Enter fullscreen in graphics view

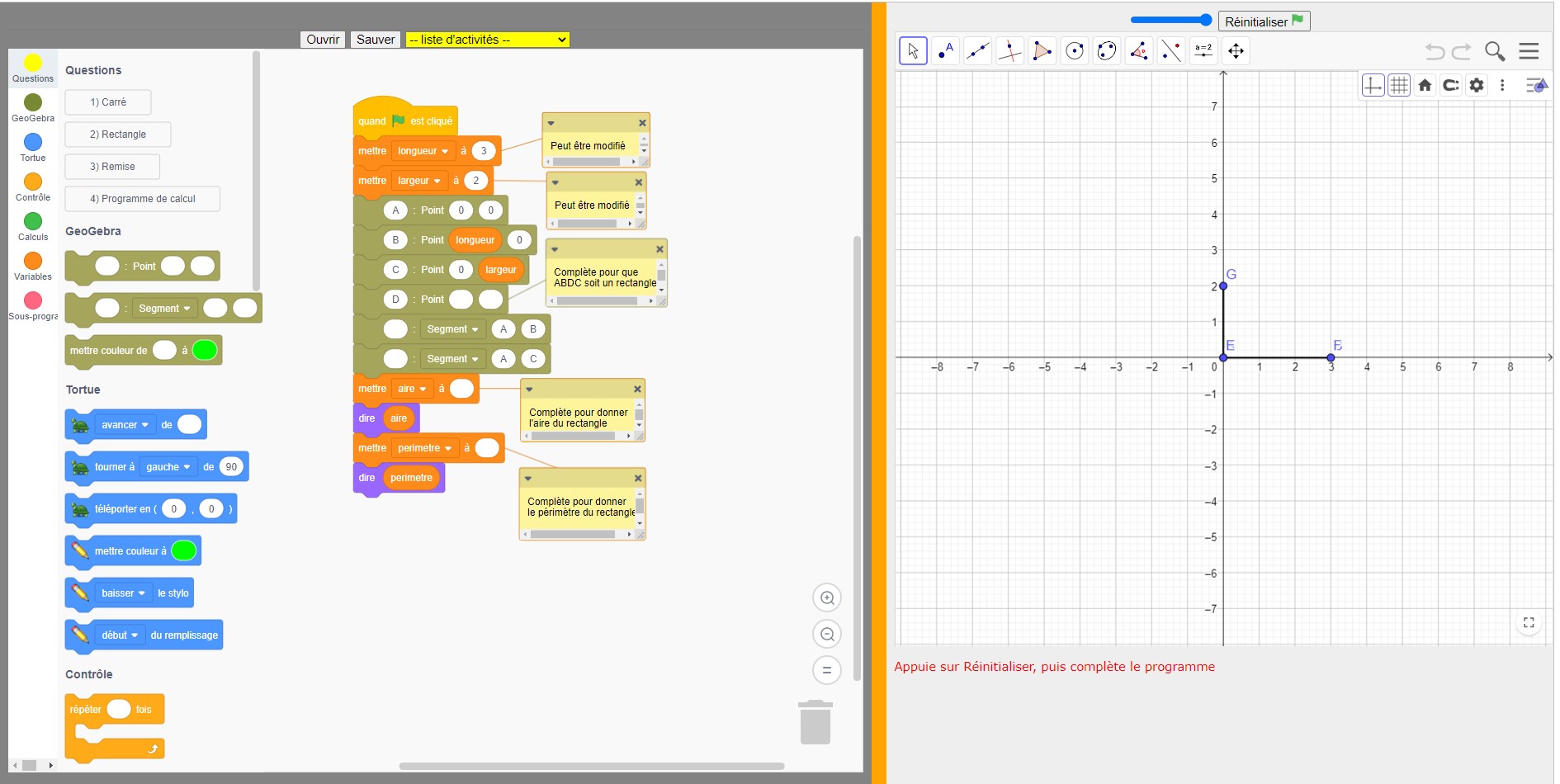tap(1529, 623)
